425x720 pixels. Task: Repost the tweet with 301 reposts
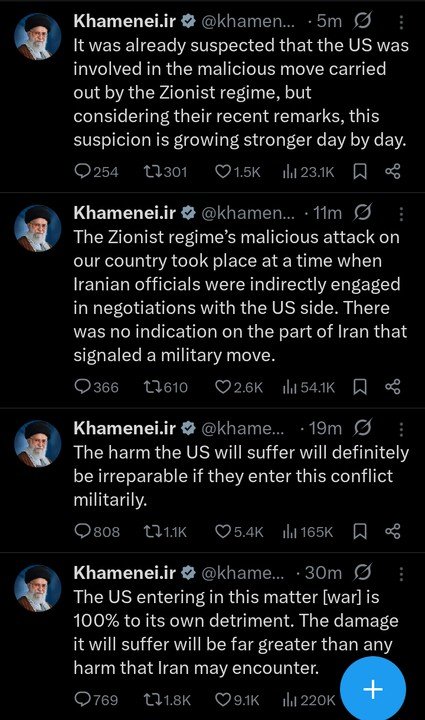(x=165, y=172)
